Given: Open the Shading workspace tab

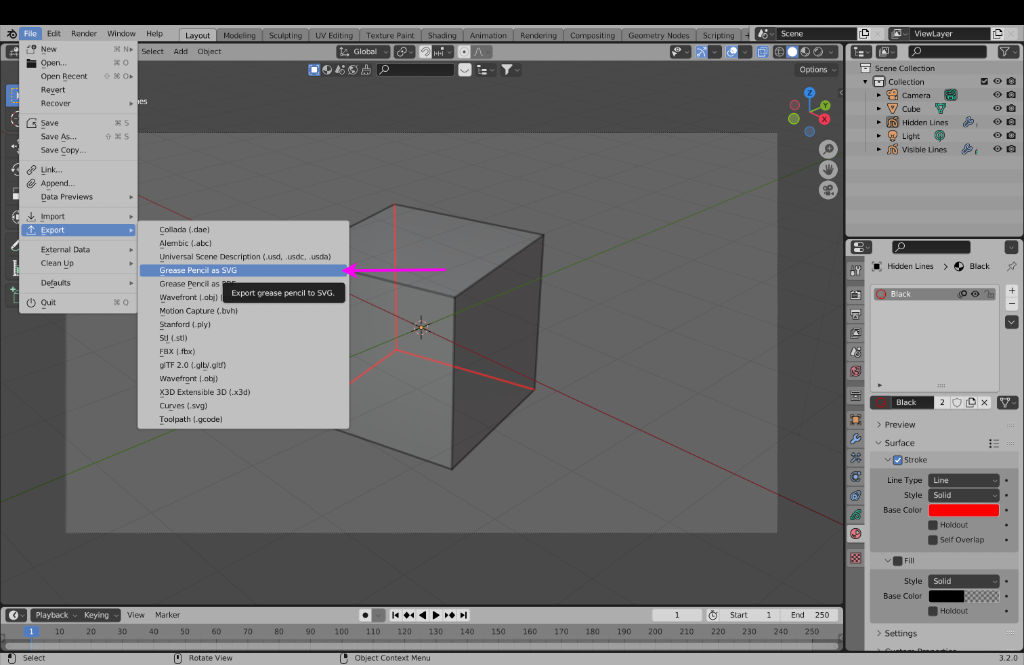Looking at the screenshot, I should pos(442,35).
